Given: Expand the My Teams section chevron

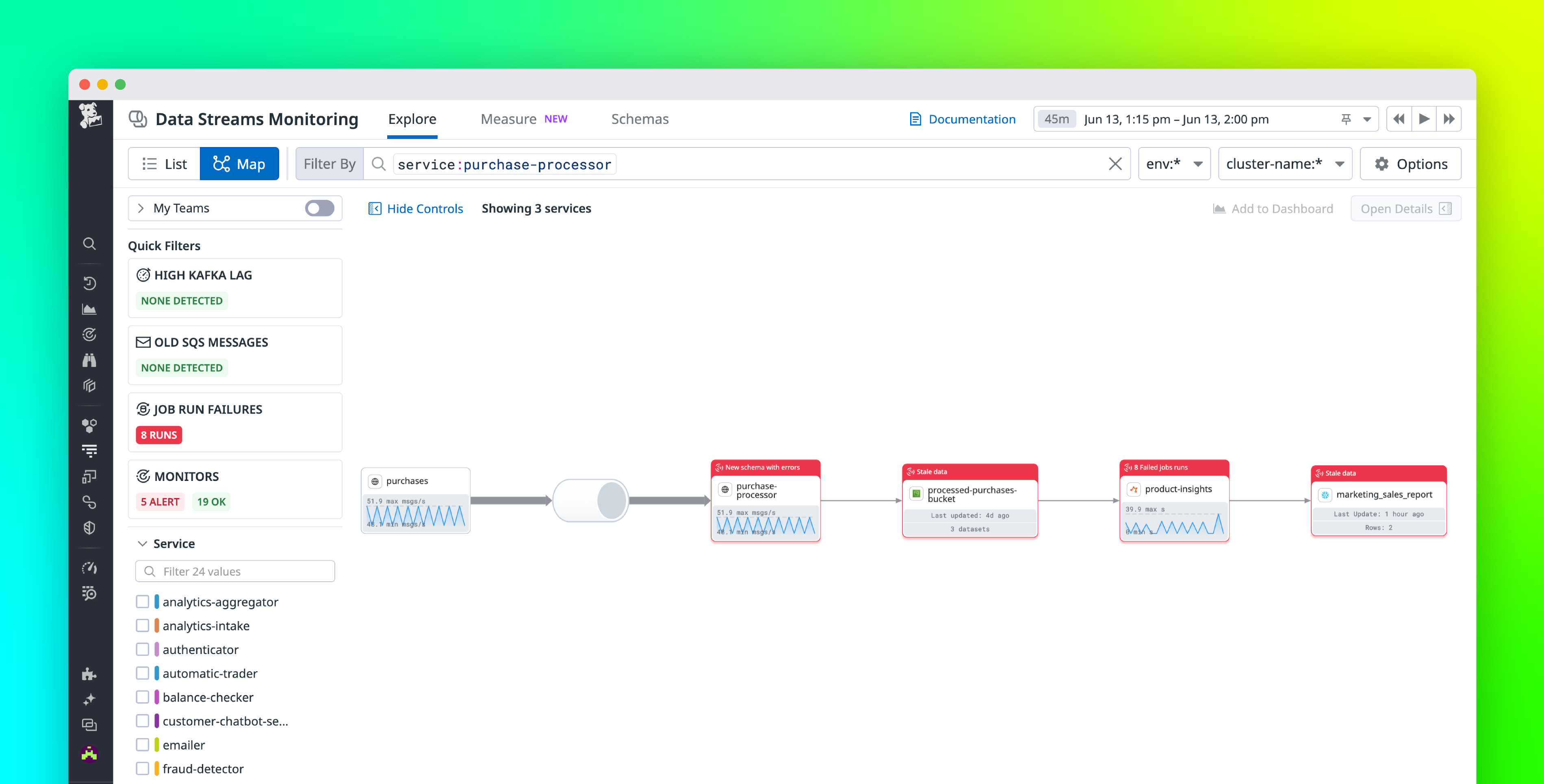Looking at the screenshot, I should coord(141,208).
